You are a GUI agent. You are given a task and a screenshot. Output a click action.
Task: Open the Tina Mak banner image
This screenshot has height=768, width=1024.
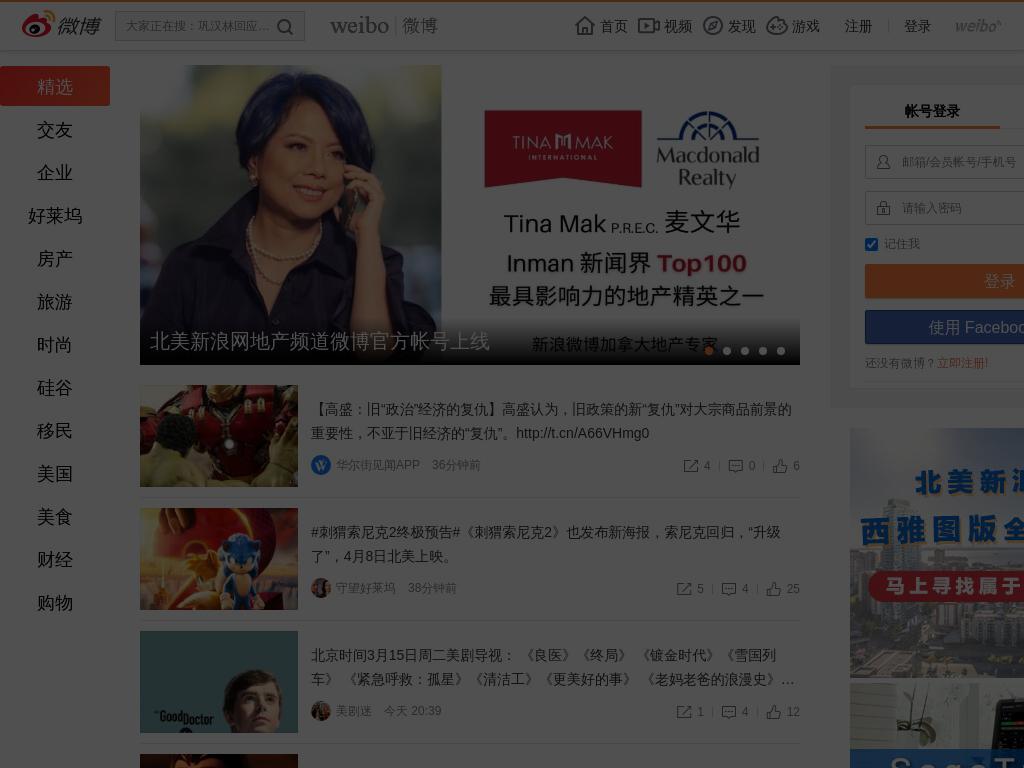point(470,214)
